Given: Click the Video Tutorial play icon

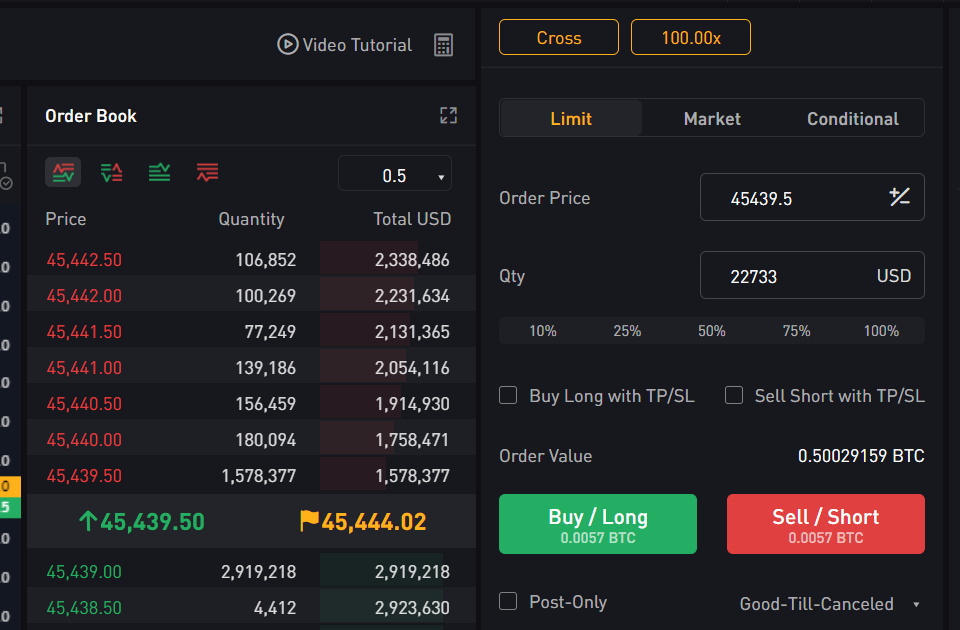Looking at the screenshot, I should (x=288, y=45).
